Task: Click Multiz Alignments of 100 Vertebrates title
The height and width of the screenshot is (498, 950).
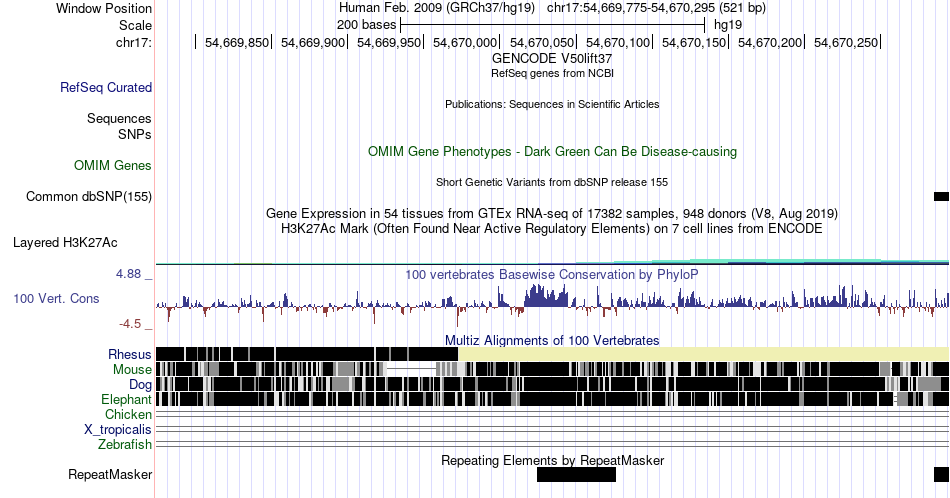Action: [x=552, y=340]
